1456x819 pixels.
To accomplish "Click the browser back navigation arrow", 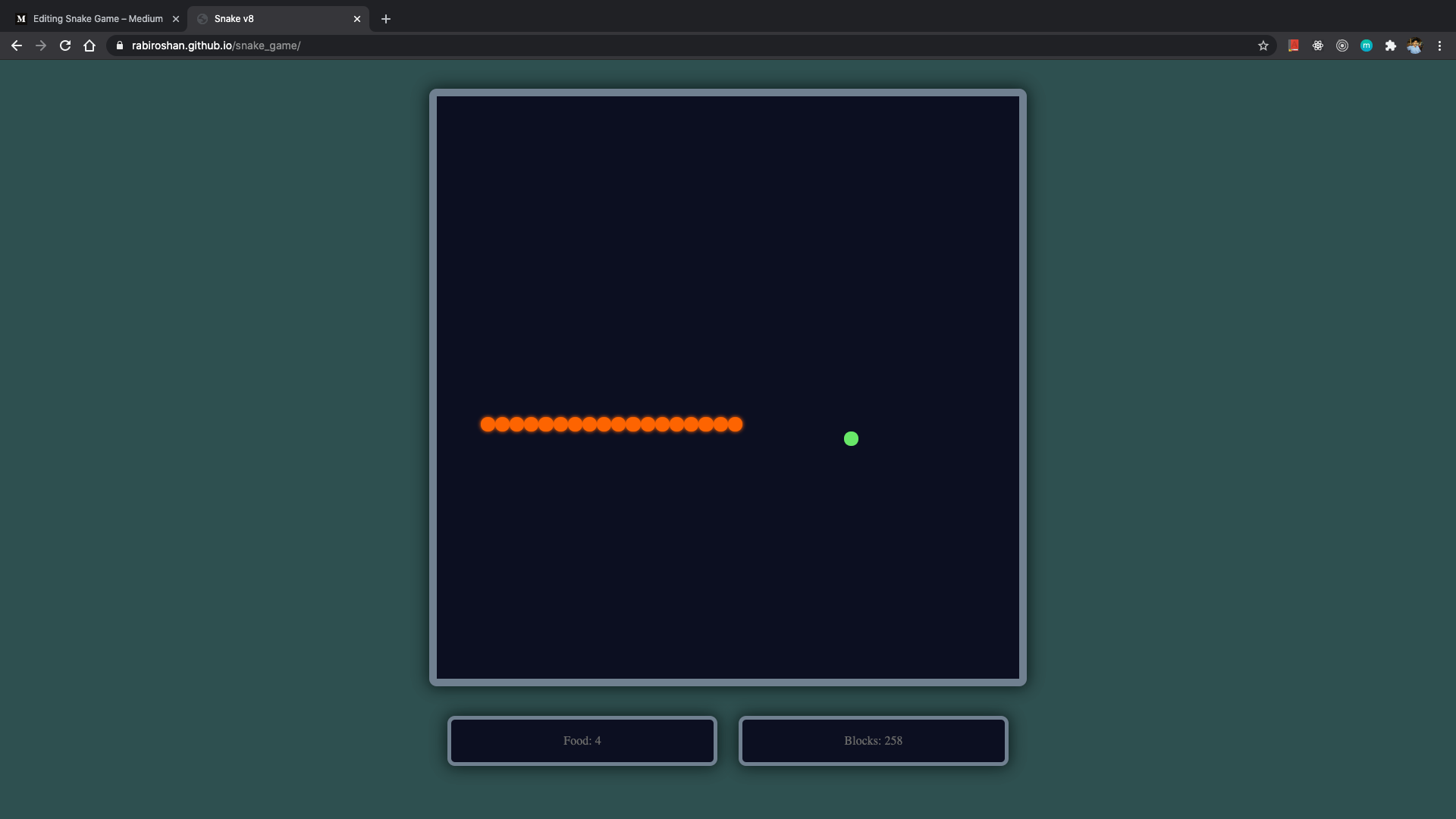I will point(16,45).
